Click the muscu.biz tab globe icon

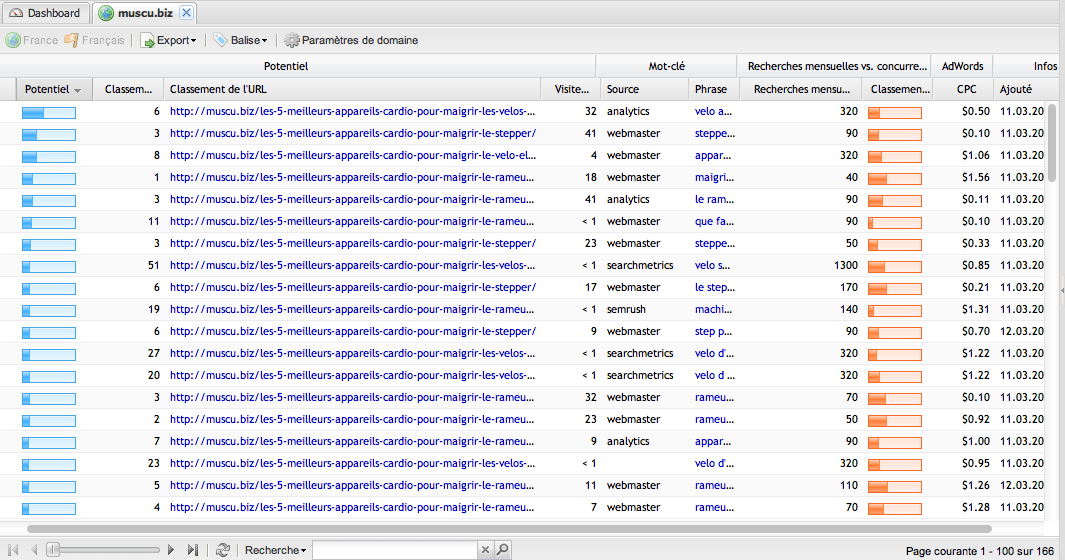coord(106,13)
